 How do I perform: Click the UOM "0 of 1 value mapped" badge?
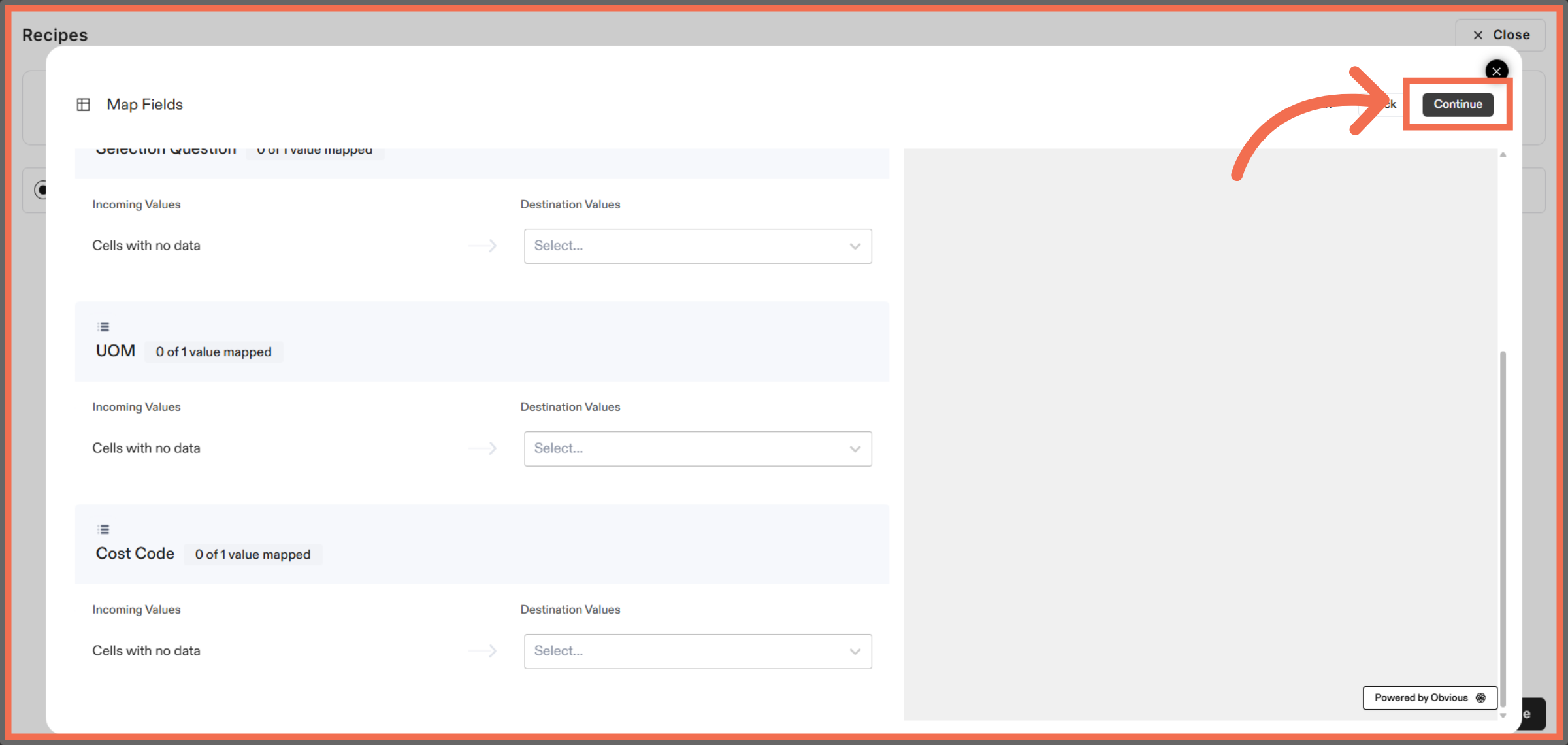pos(214,352)
